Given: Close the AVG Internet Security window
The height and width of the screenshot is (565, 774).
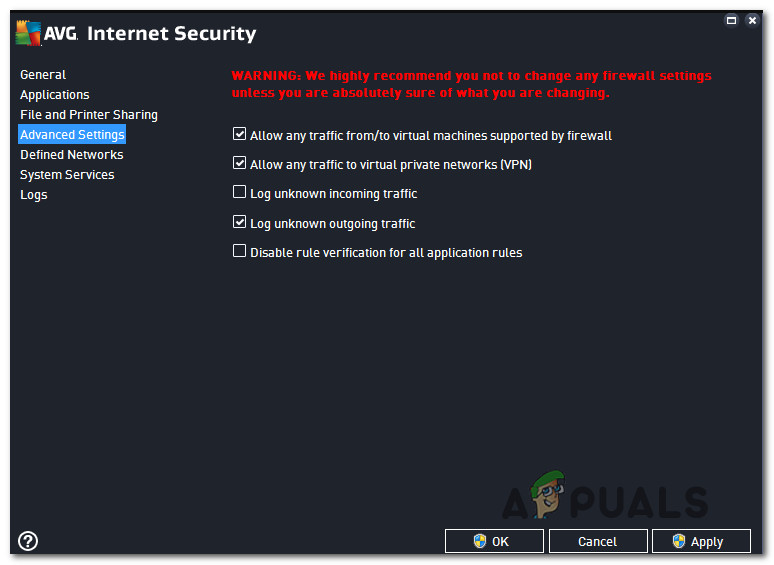Looking at the screenshot, I should 753,19.
